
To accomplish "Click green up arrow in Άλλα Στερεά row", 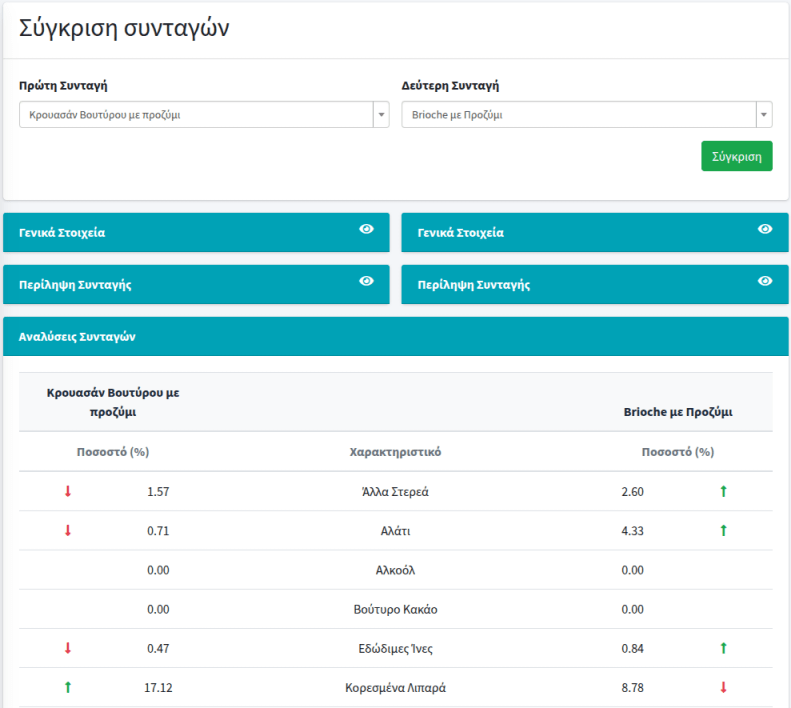I will 723,491.
